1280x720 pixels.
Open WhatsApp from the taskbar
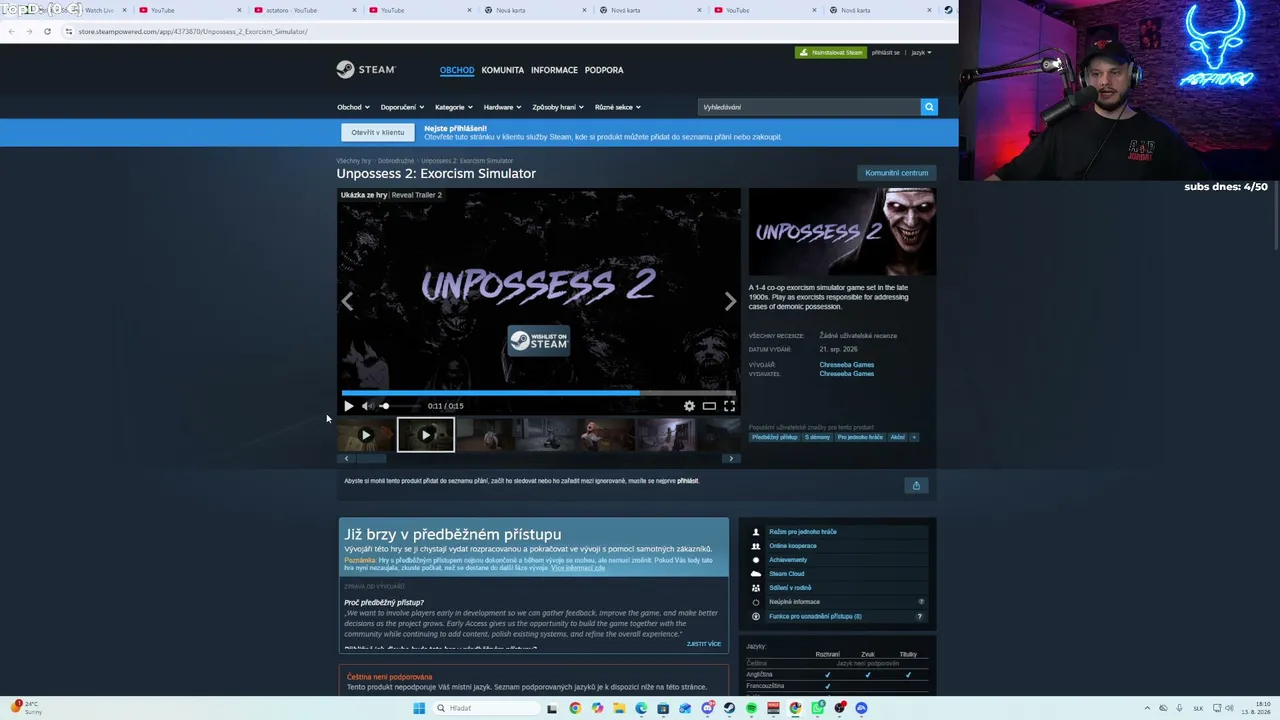point(817,708)
